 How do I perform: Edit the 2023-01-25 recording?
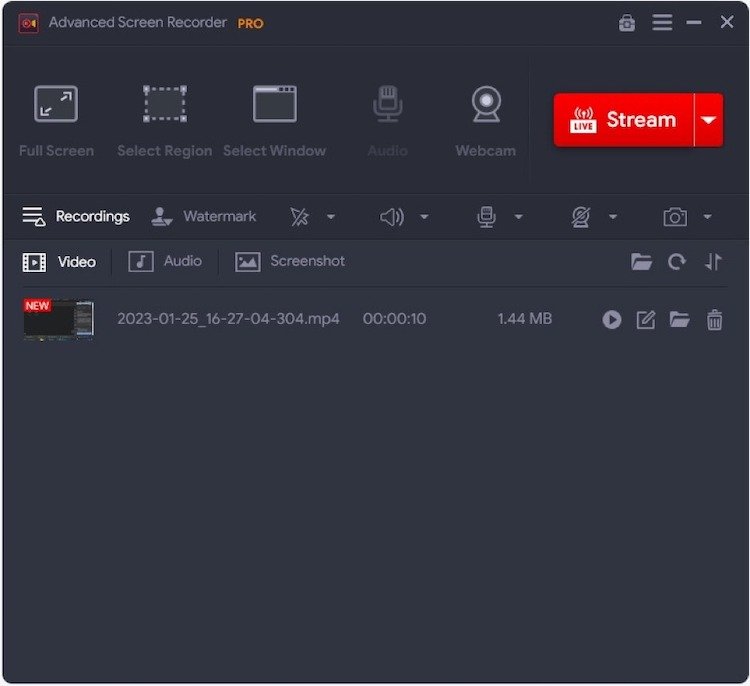click(646, 320)
